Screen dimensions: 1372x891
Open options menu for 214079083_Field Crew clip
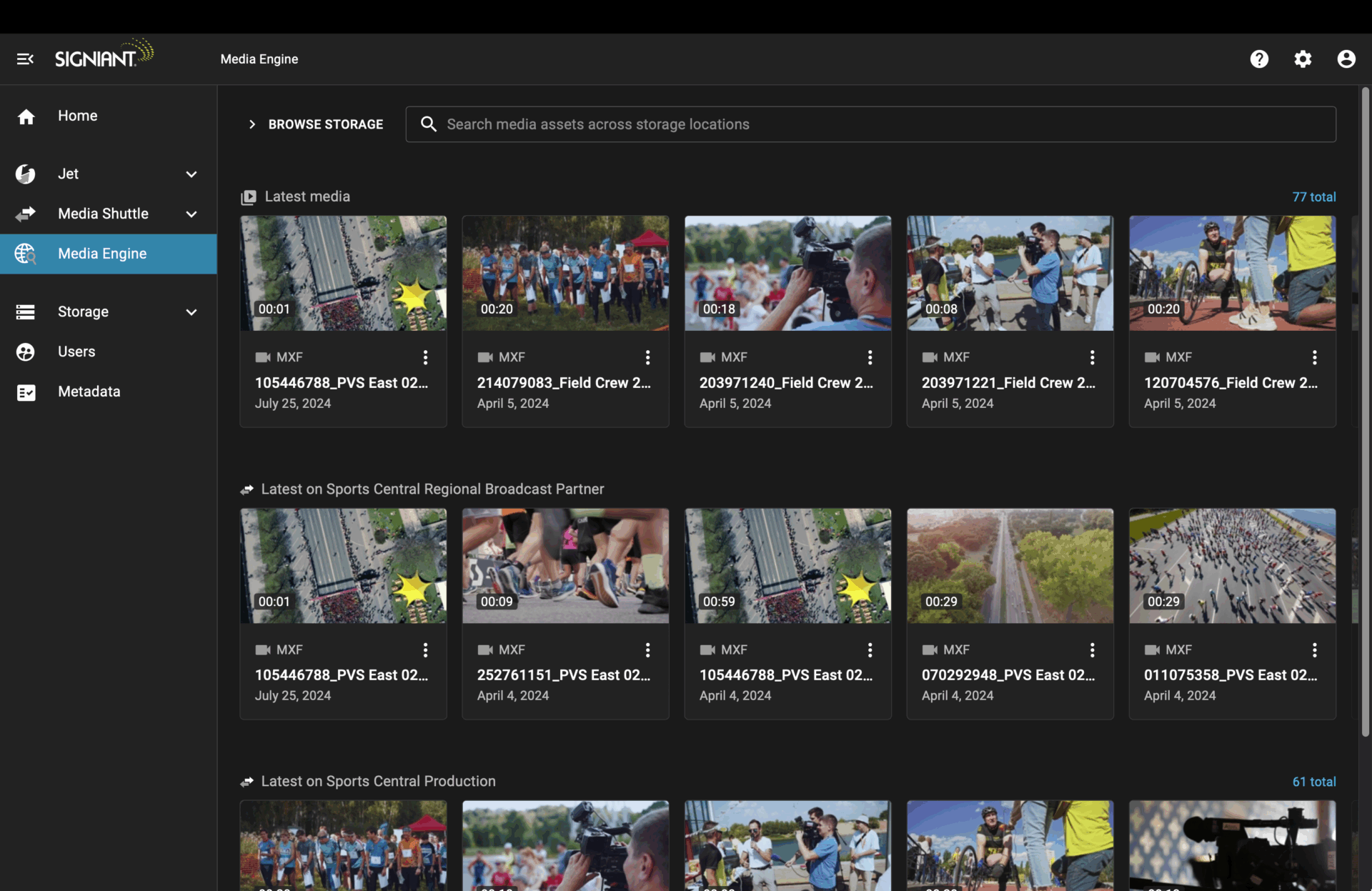click(x=647, y=357)
